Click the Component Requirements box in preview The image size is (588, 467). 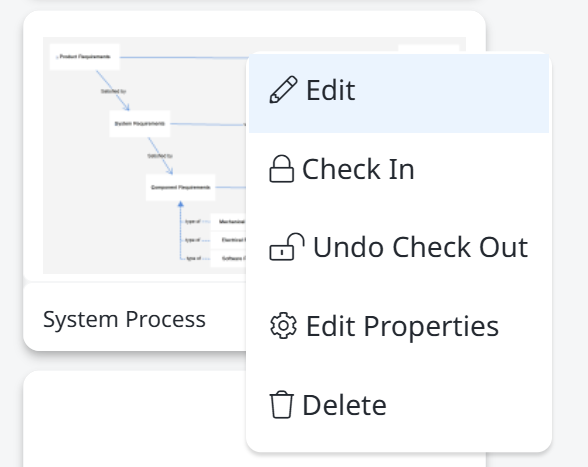[180, 188]
